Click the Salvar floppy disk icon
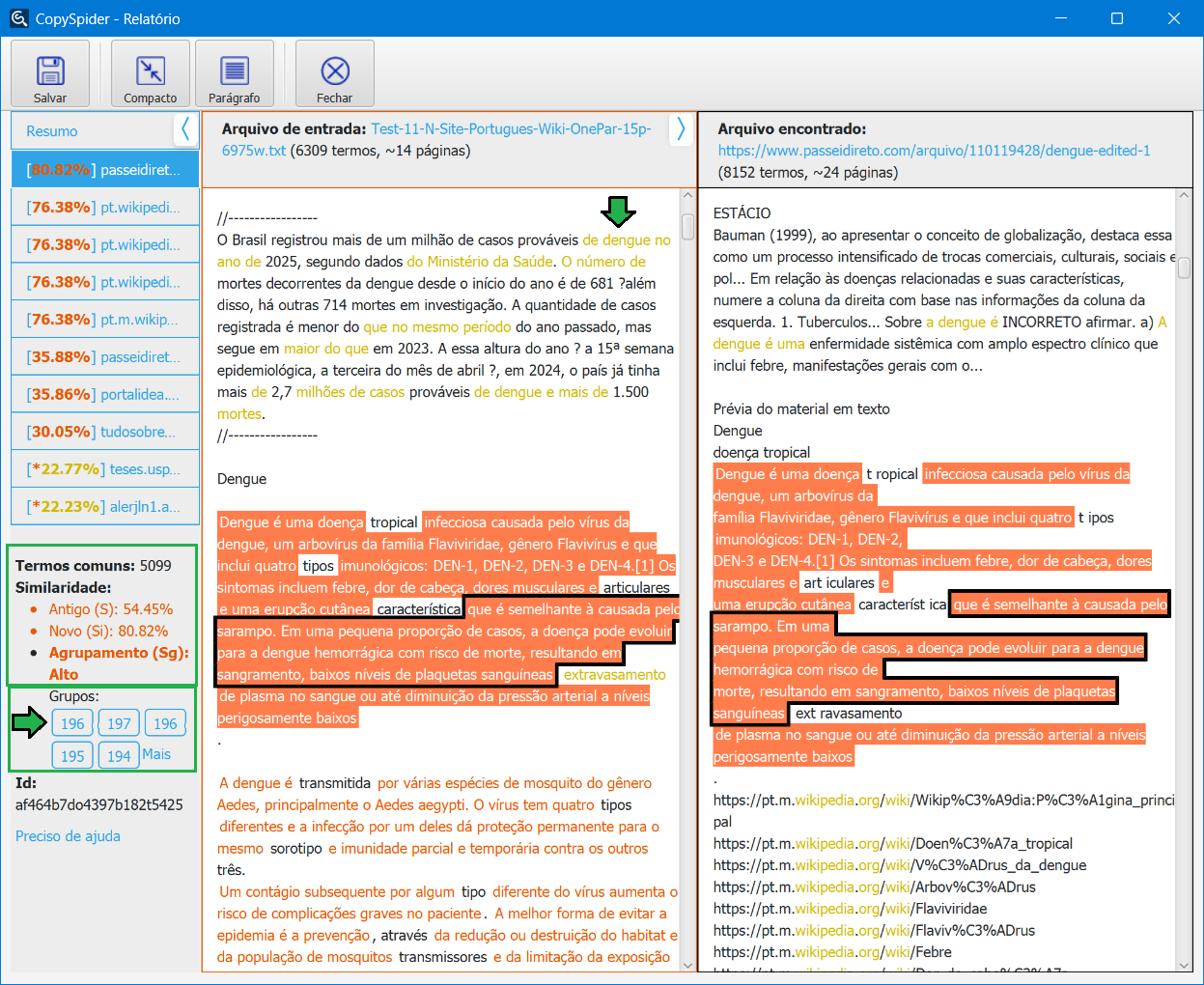This screenshot has height=985, width=1204. 50,71
